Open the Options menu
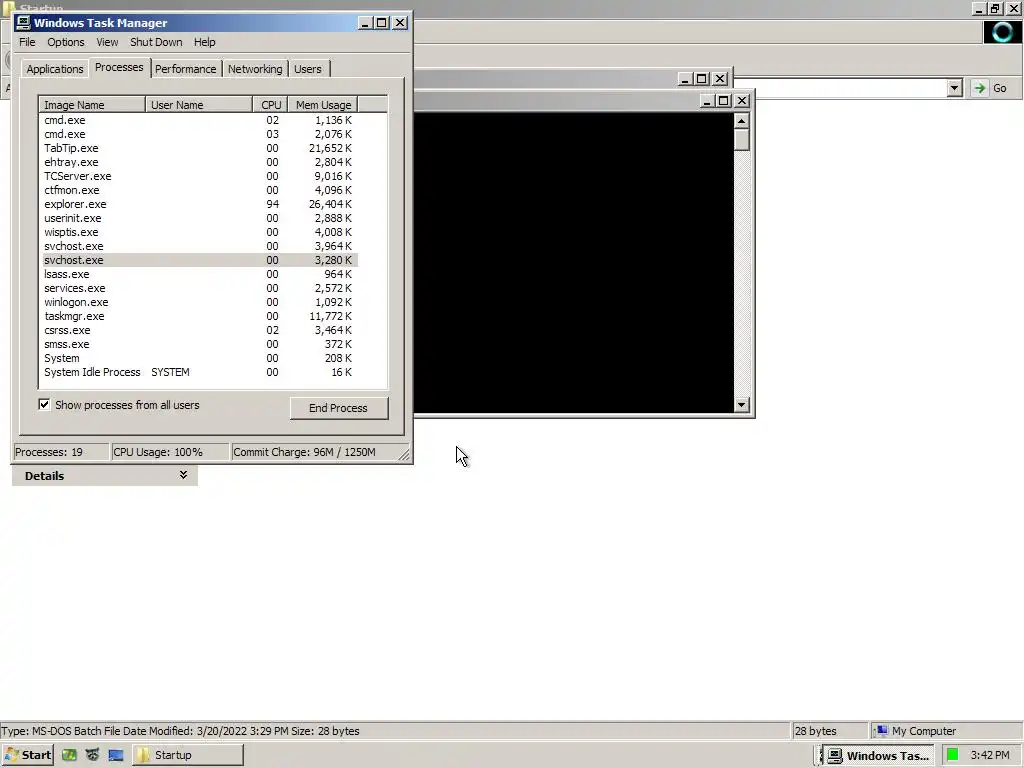1024x768 pixels. coord(65,42)
